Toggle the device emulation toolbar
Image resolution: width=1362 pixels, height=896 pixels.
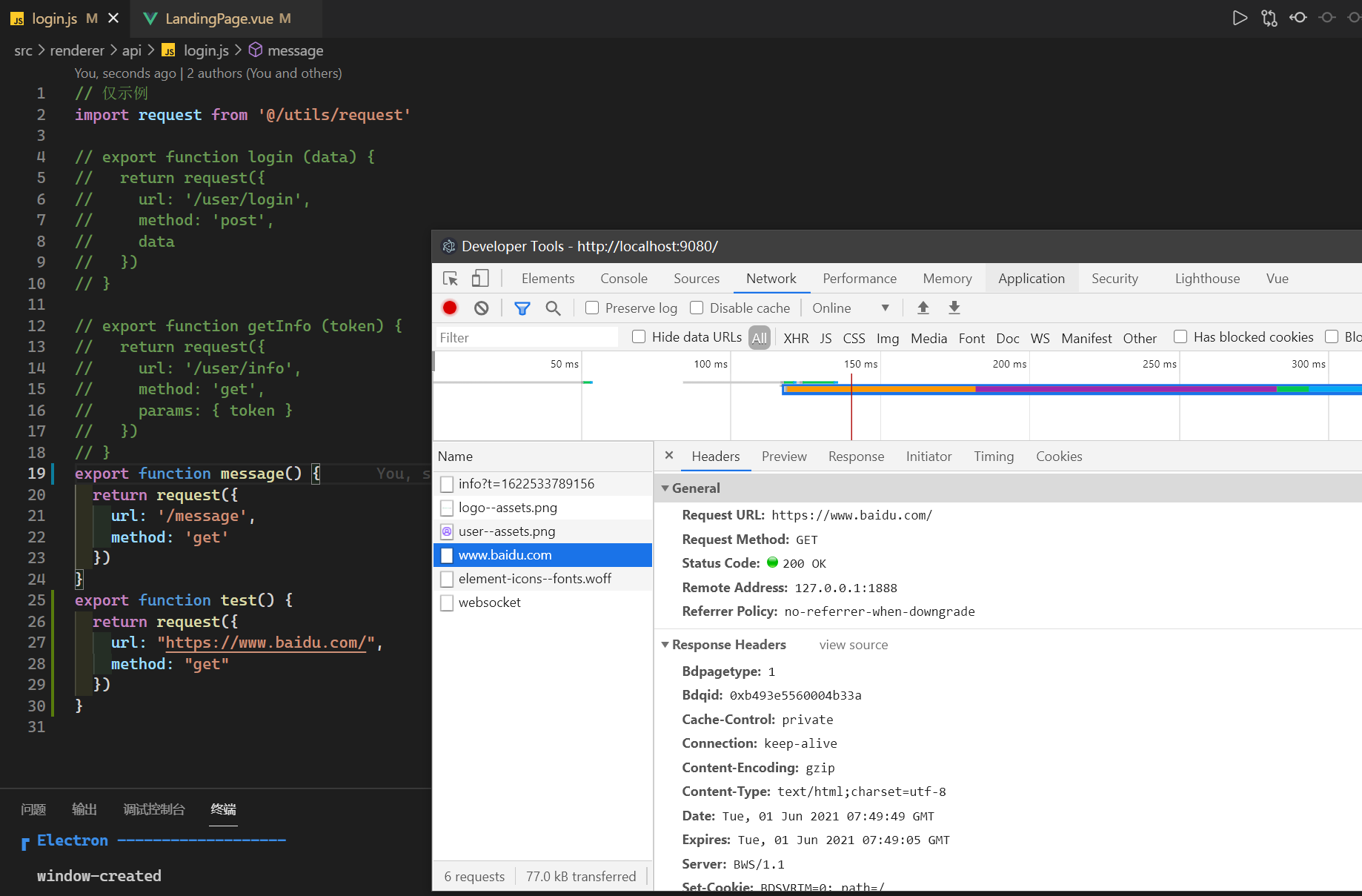click(x=480, y=278)
